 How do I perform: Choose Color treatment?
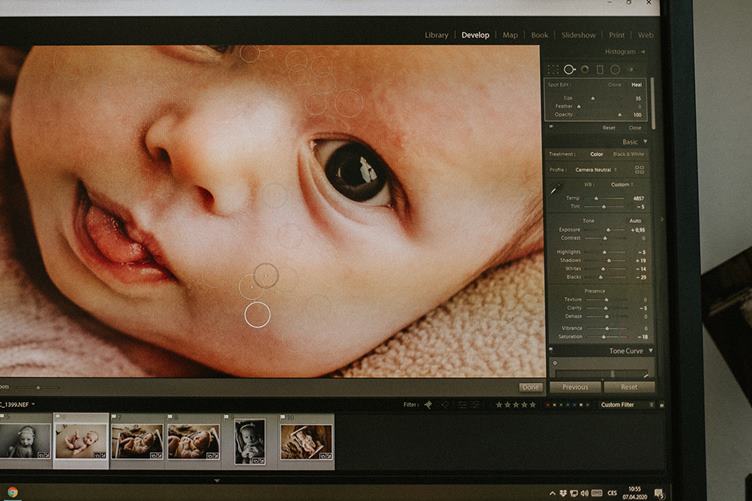pos(597,154)
